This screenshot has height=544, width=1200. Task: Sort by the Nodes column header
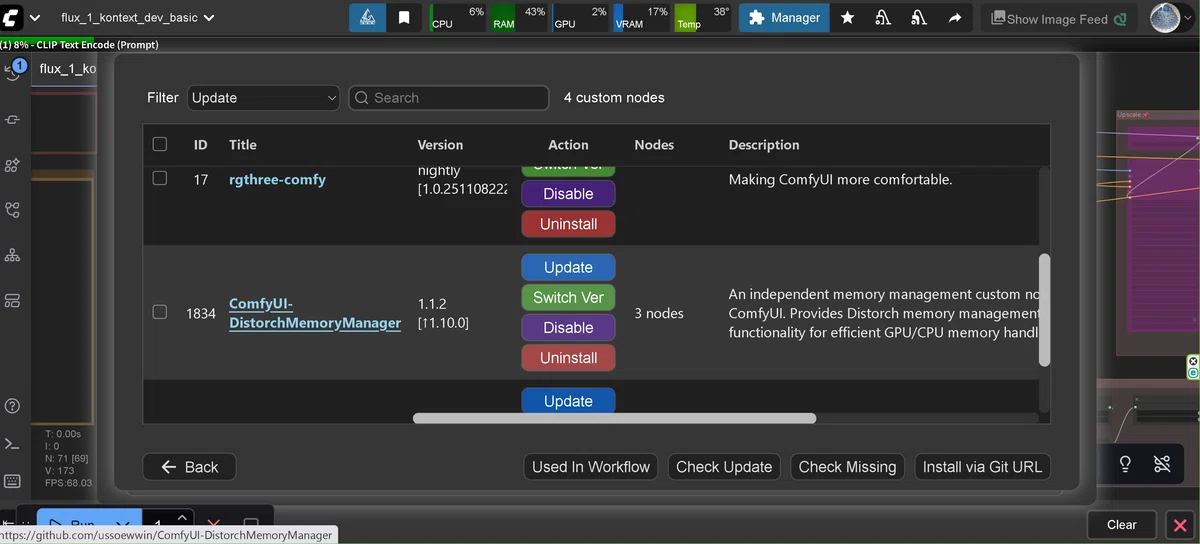(654, 145)
